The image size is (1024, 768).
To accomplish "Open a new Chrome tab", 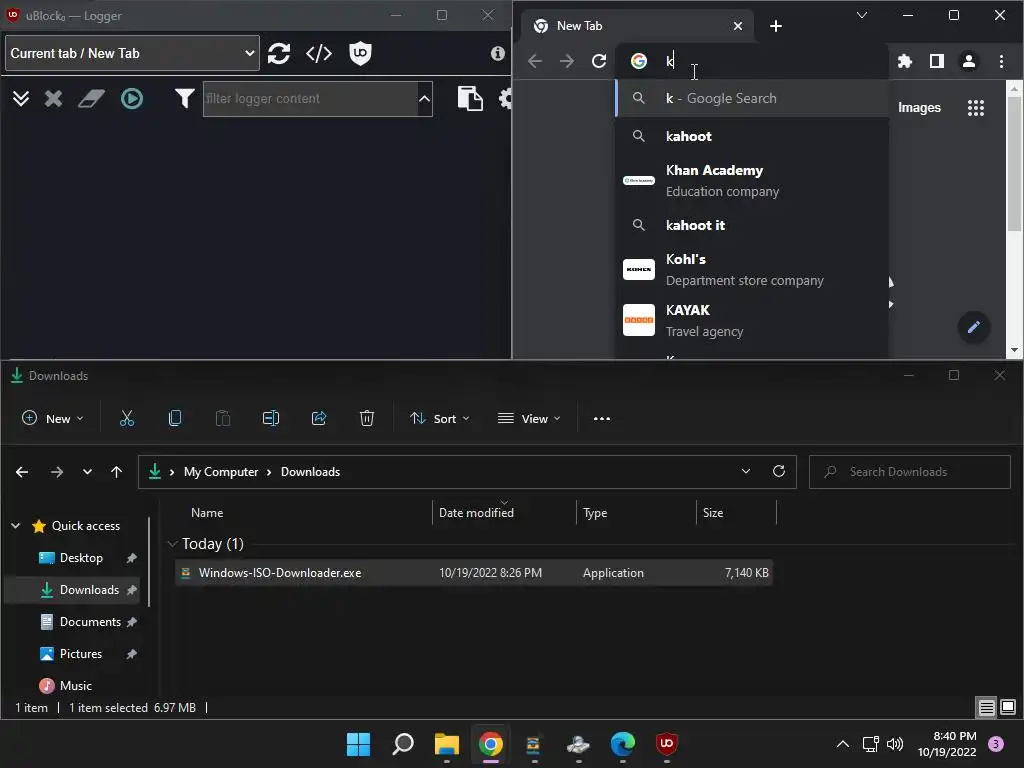I will click(776, 26).
